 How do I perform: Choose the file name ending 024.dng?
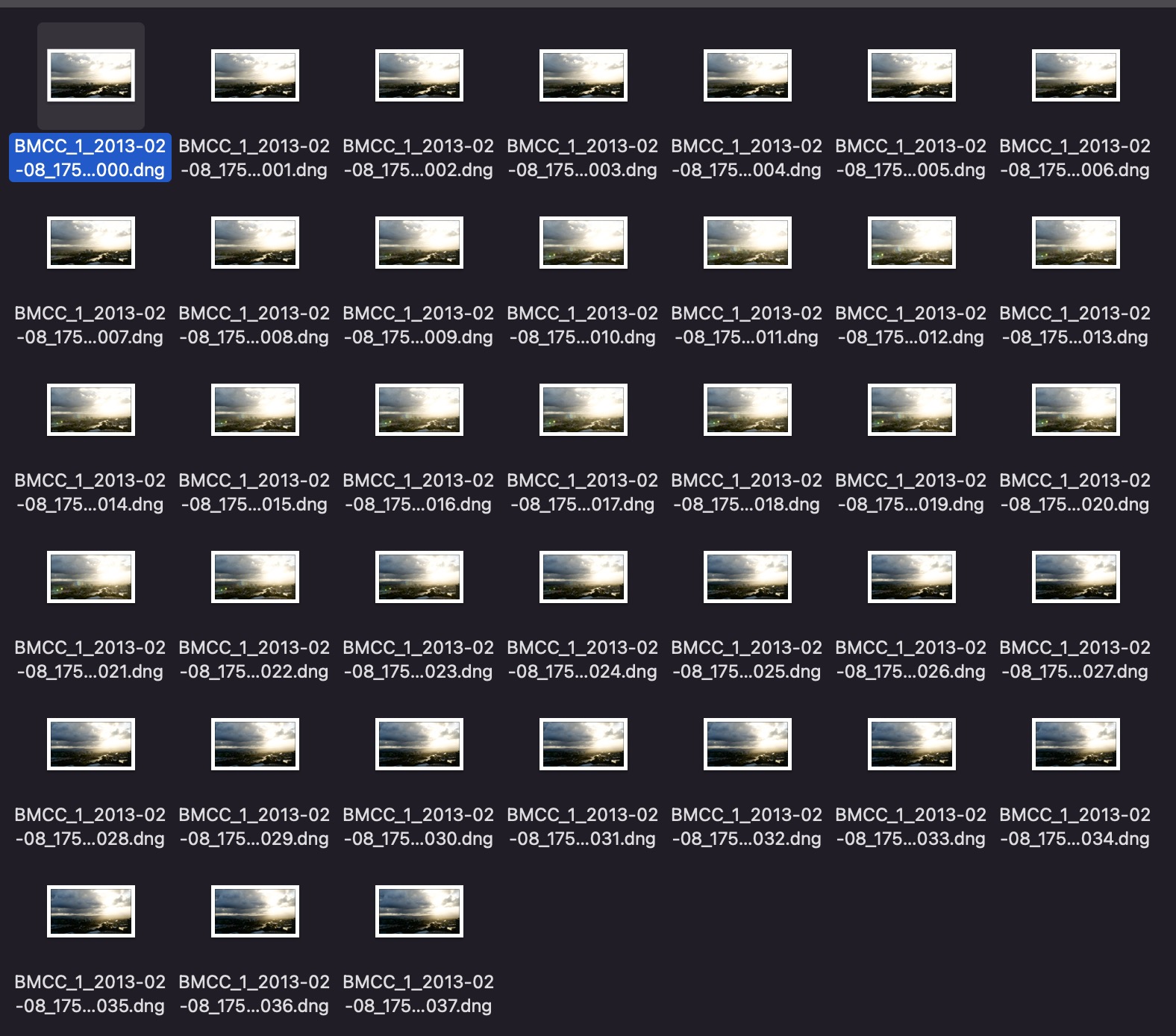[x=583, y=660]
